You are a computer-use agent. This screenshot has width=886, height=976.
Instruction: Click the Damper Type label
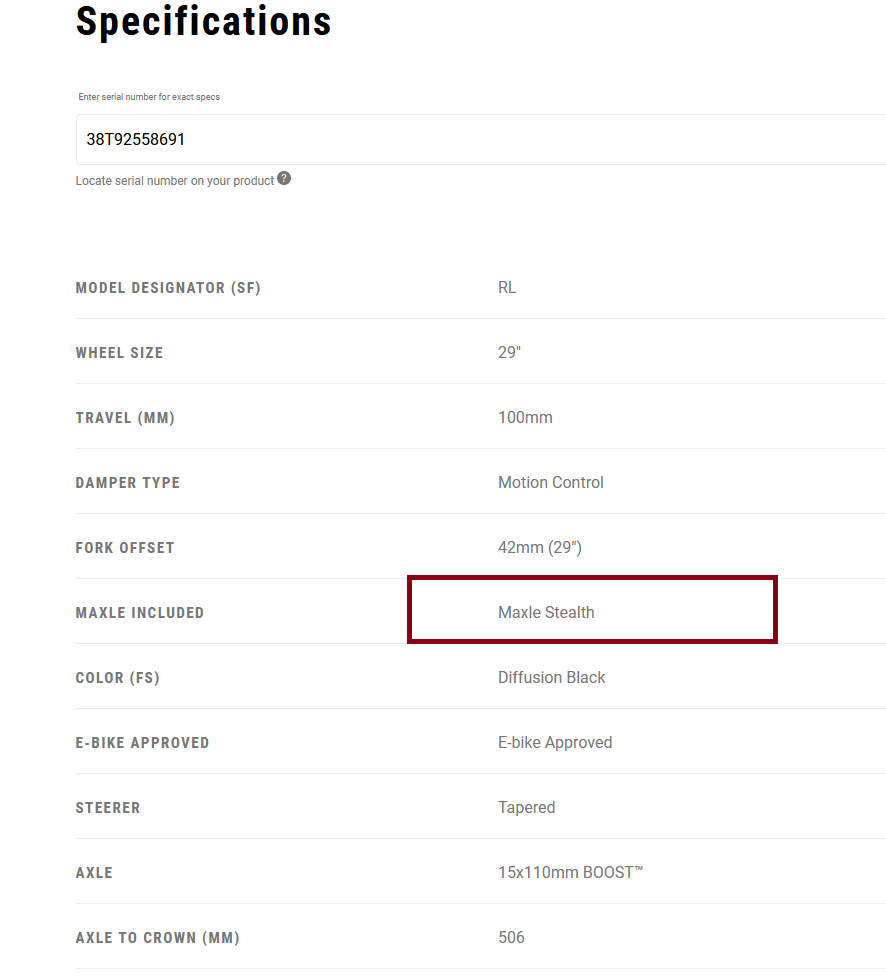coord(128,483)
